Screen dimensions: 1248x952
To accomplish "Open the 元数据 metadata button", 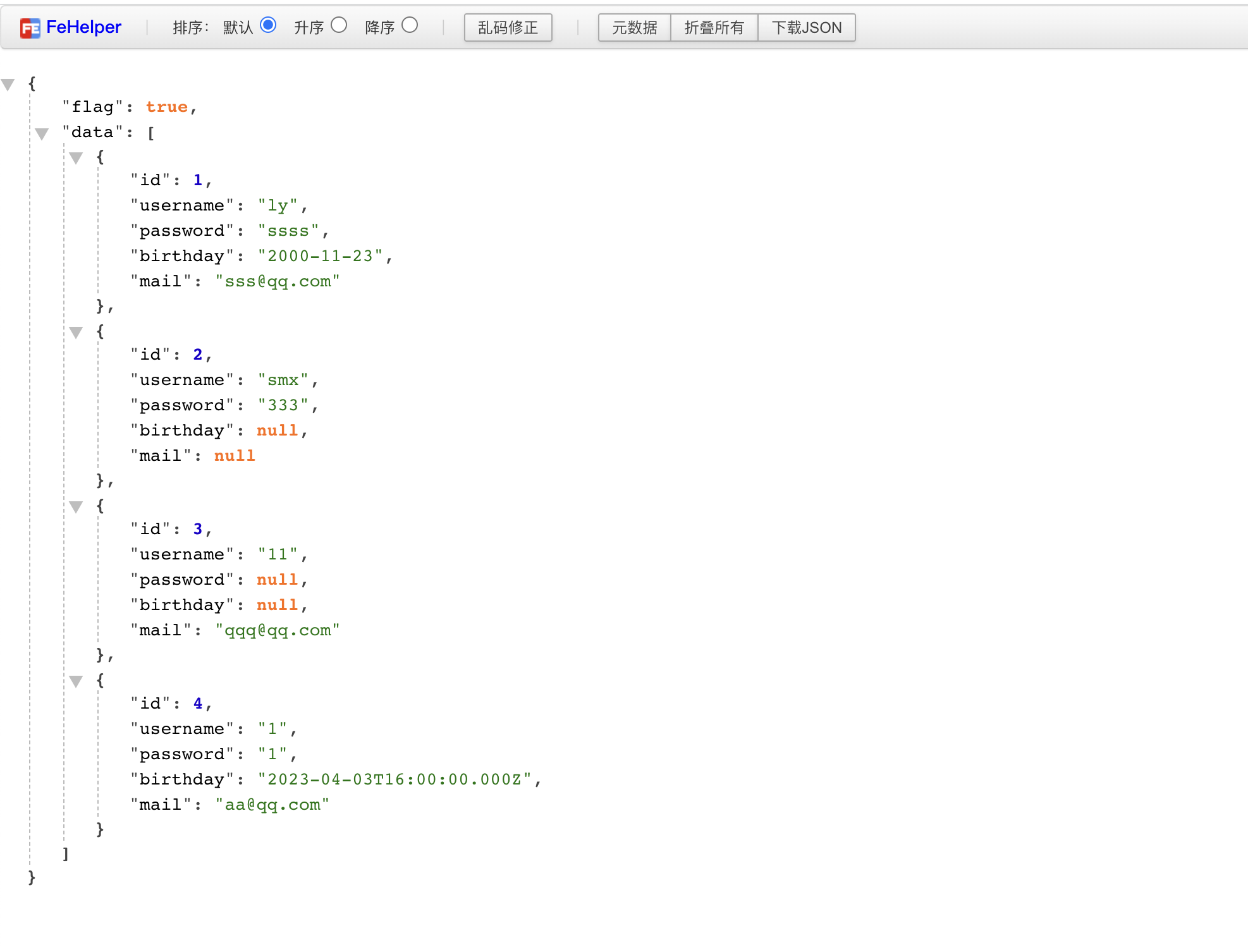I will 634,28.
